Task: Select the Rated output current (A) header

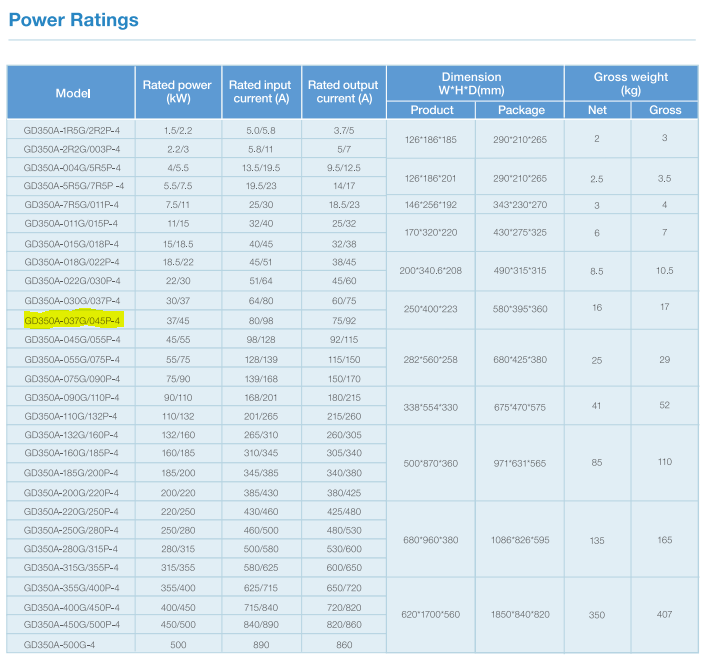Action: coord(343,92)
